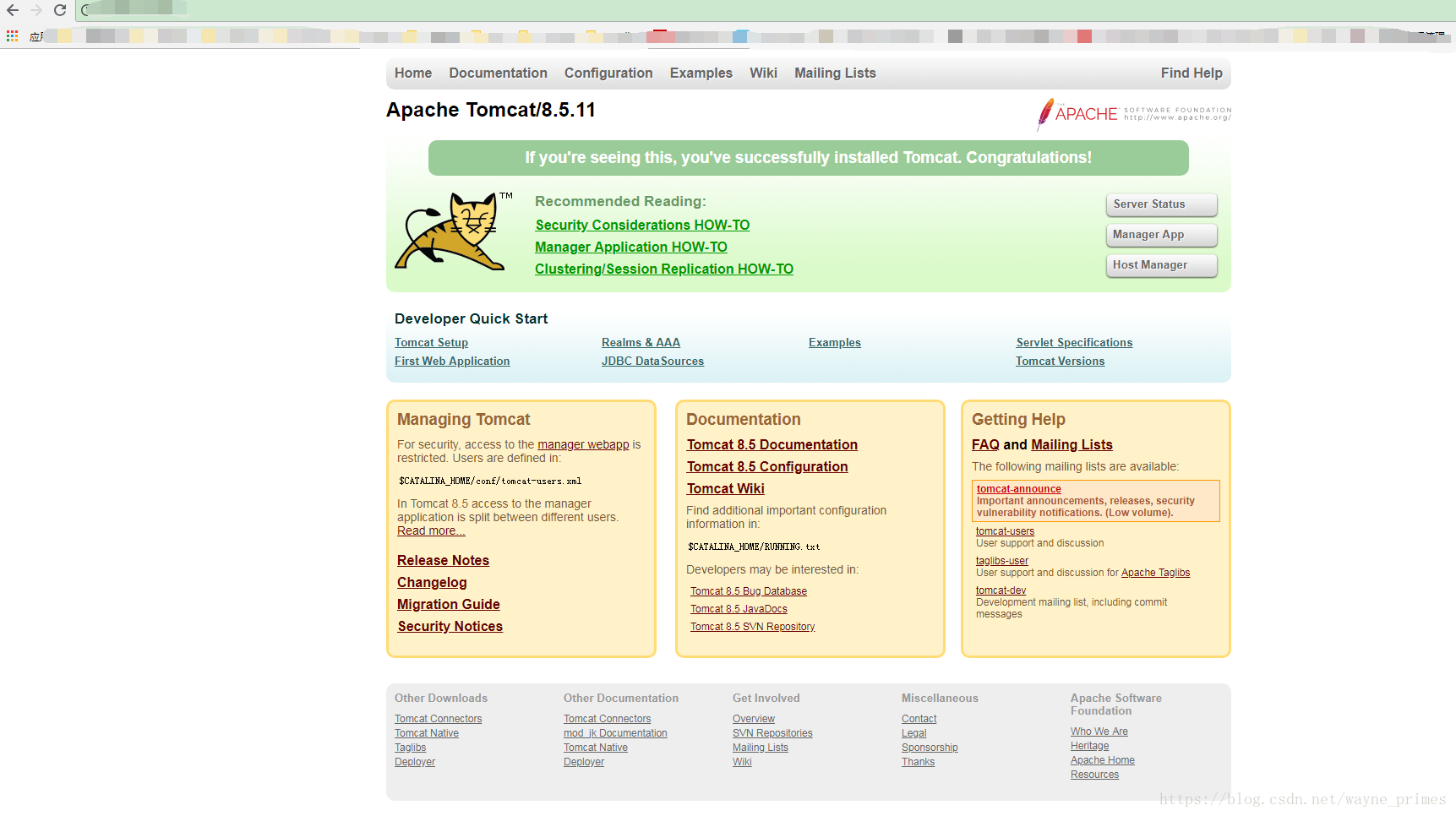Open Release Notes link
The height and width of the screenshot is (816, 1456).
click(x=443, y=561)
